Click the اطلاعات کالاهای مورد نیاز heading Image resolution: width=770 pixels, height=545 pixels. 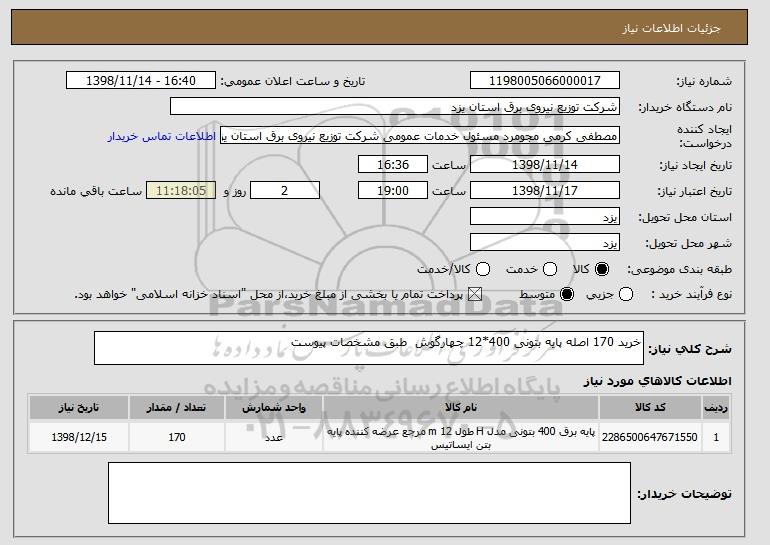coord(658,381)
